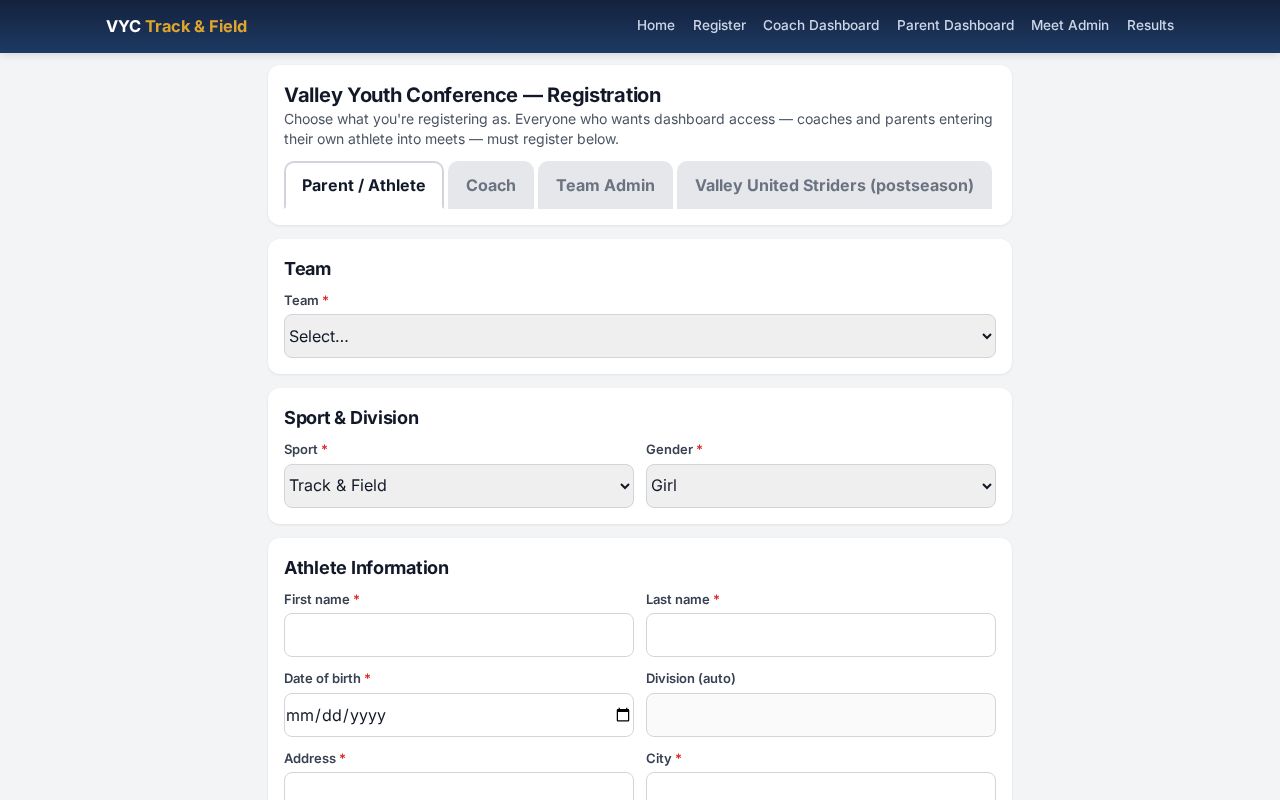Open the Sport dropdown showing Track & Field

[x=459, y=486]
